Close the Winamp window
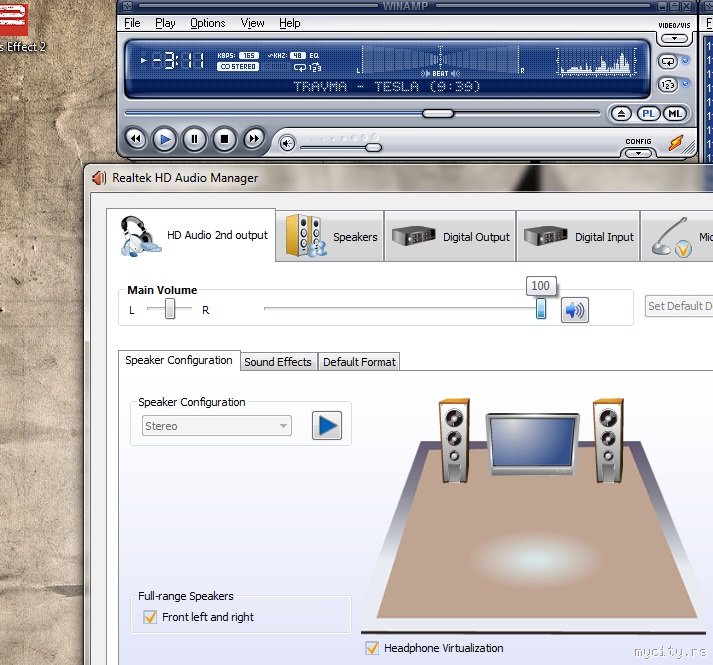This screenshot has width=713, height=665. pyautogui.click(x=687, y=6)
